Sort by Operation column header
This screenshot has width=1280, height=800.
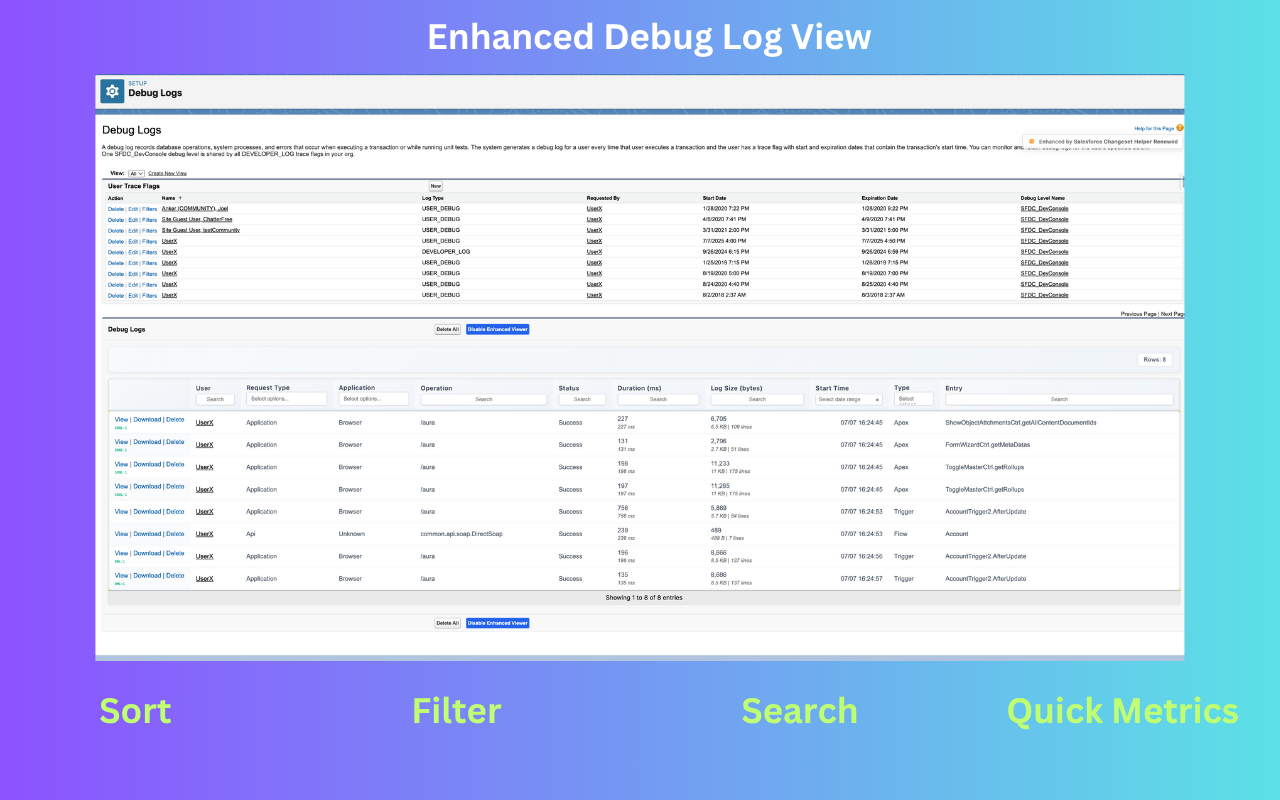(x=436, y=388)
